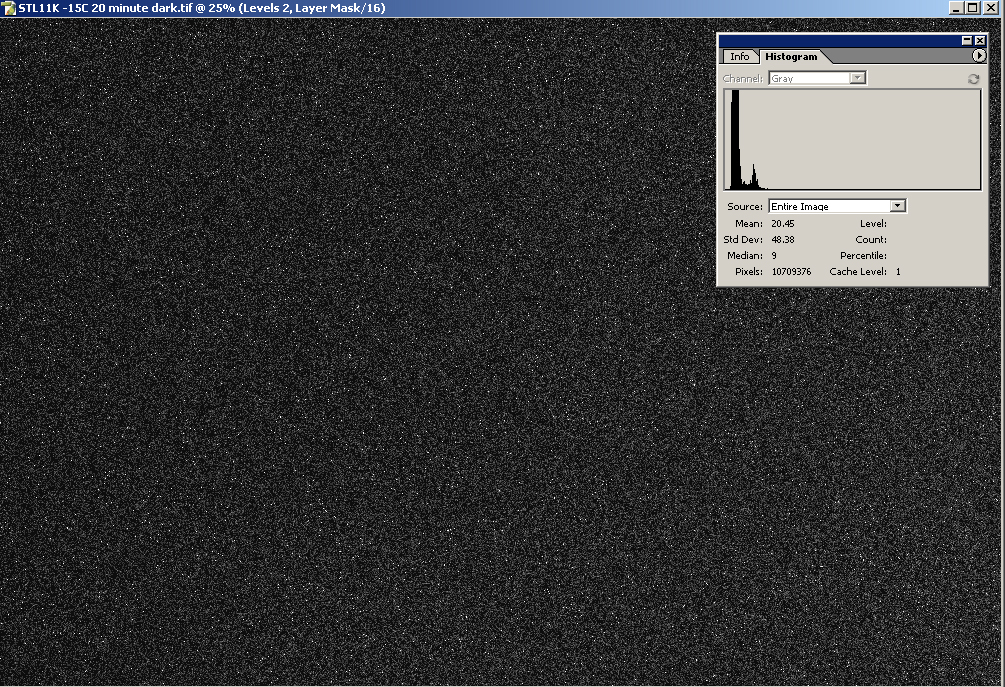This screenshot has width=1005, height=687.
Task: Click the tall left peak in histogram graph
Action: 735,140
